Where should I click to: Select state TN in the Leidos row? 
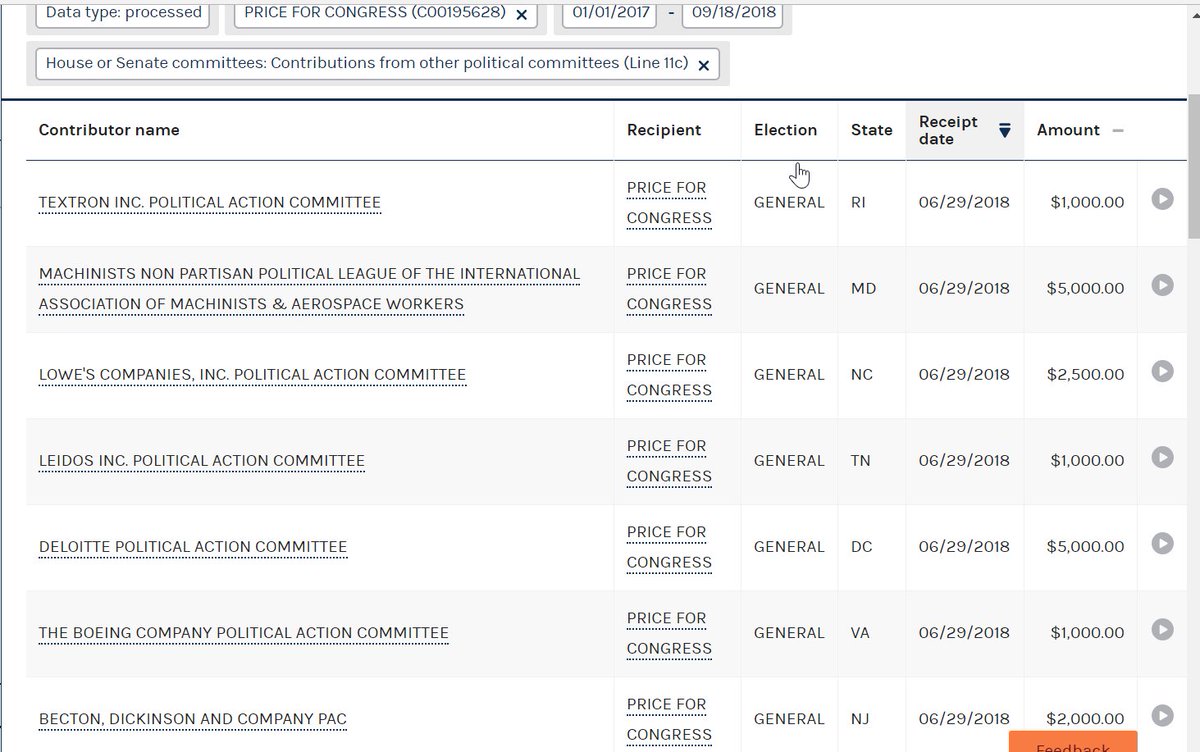[861, 460]
